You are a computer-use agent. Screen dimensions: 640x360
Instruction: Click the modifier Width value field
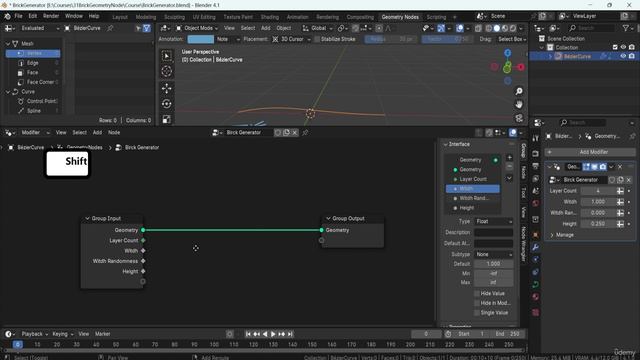point(598,202)
